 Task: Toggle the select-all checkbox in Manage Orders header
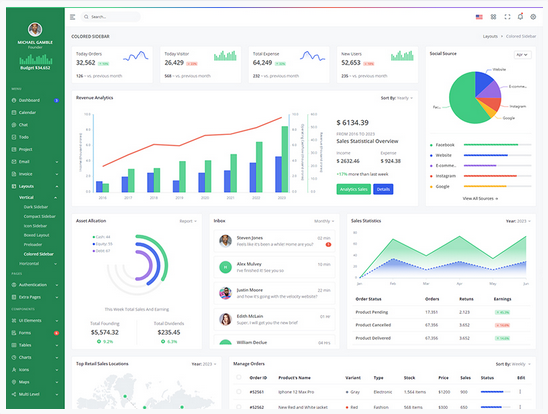click(x=239, y=377)
